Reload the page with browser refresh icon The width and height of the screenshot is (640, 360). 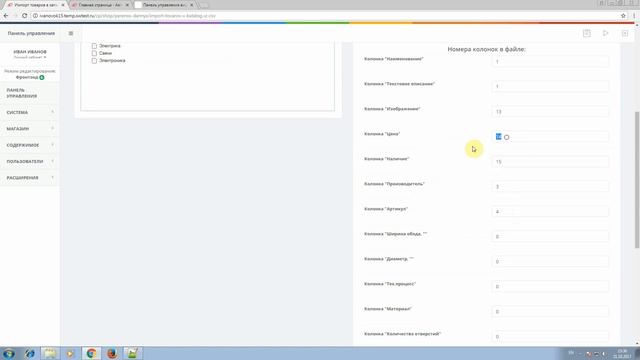pos(24,16)
